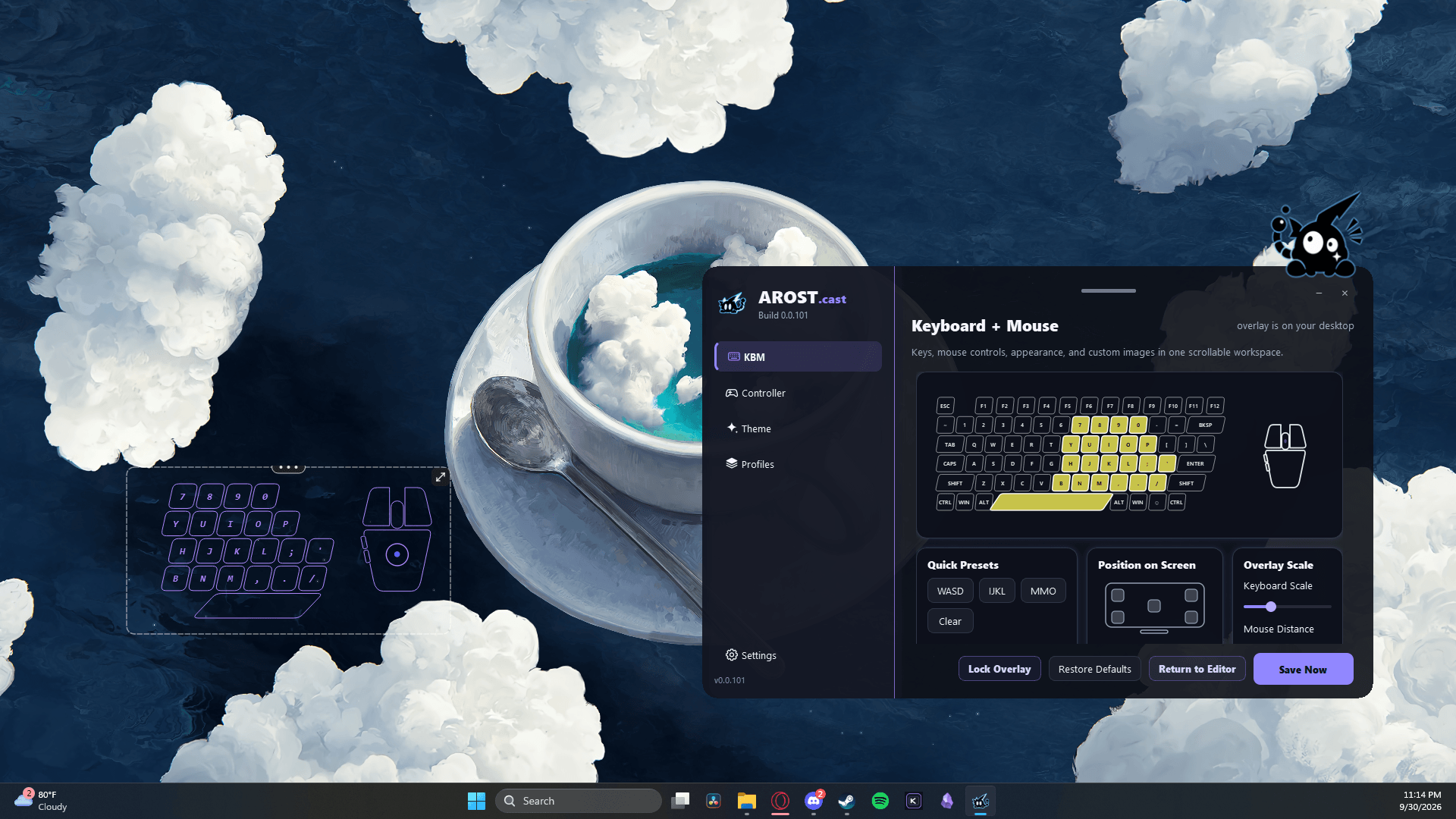Clear the selected keys preset
This screenshot has height=819, width=1456.
[950, 621]
